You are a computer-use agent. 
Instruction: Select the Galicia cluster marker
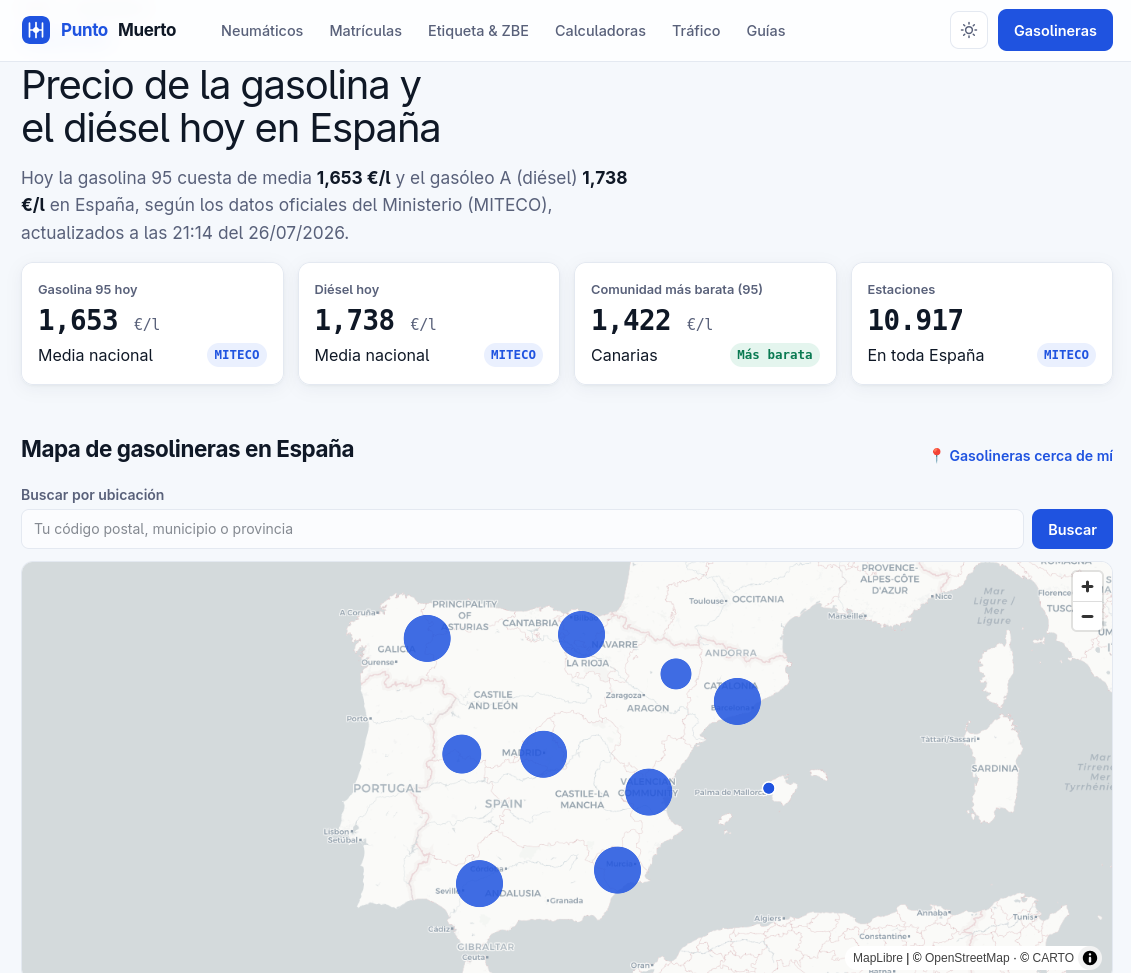(427, 638)
